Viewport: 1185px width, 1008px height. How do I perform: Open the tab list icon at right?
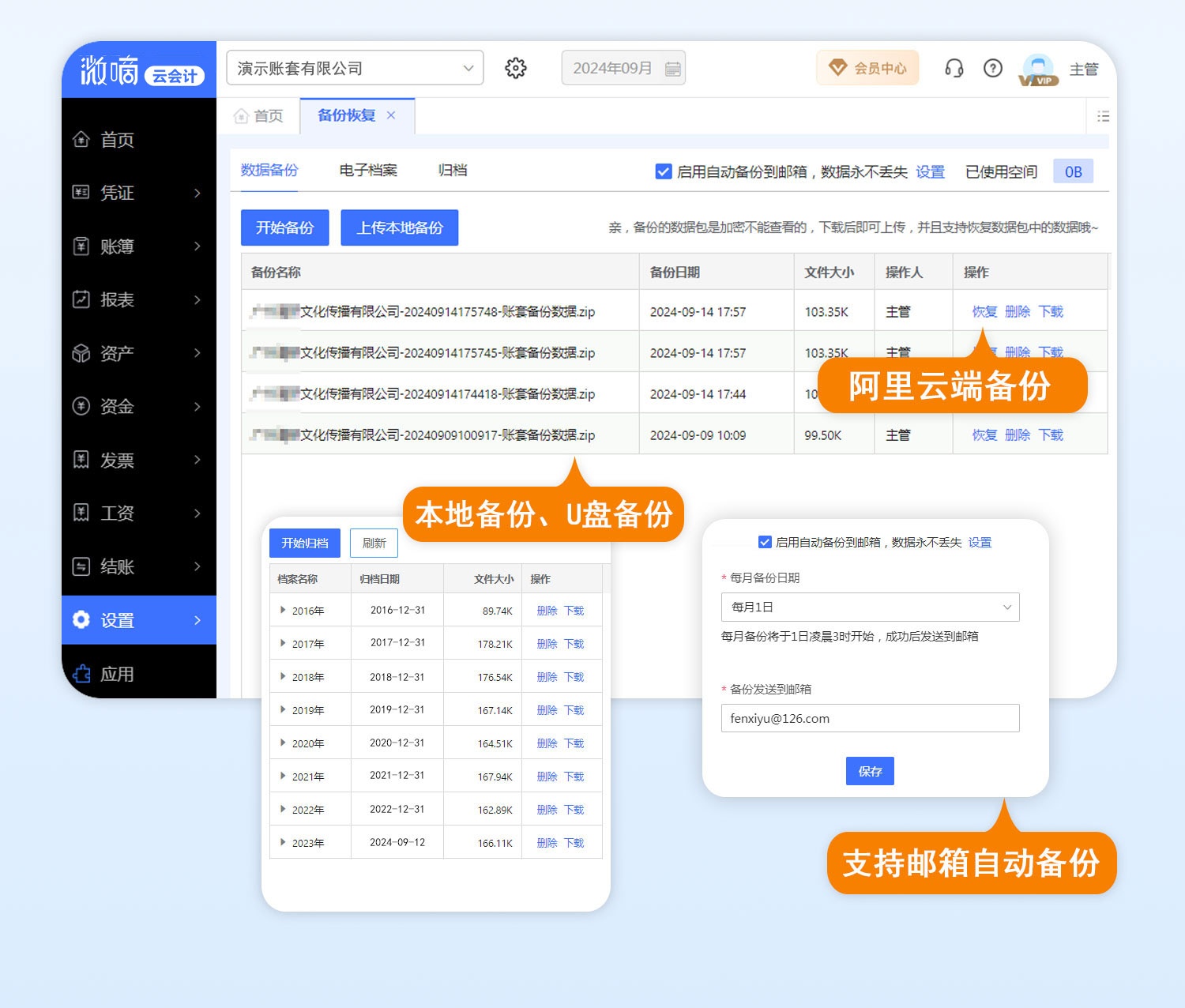coord(1103,116)
